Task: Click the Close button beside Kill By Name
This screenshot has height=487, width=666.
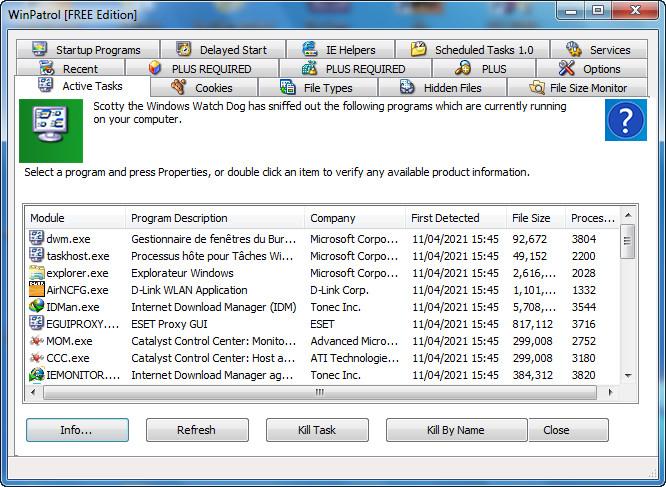Action: coord(568,430)
